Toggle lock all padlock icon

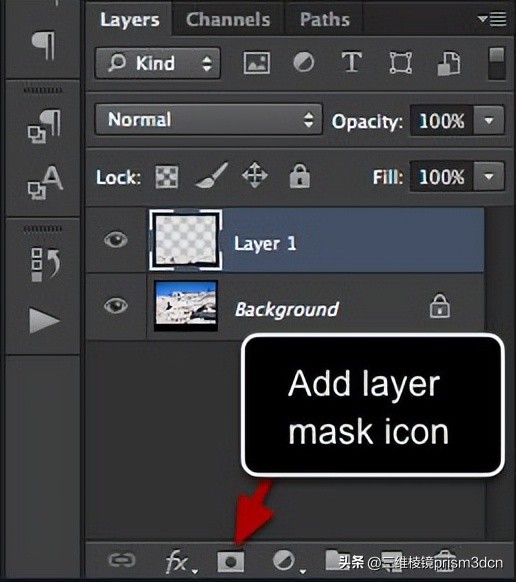[300, 176]
